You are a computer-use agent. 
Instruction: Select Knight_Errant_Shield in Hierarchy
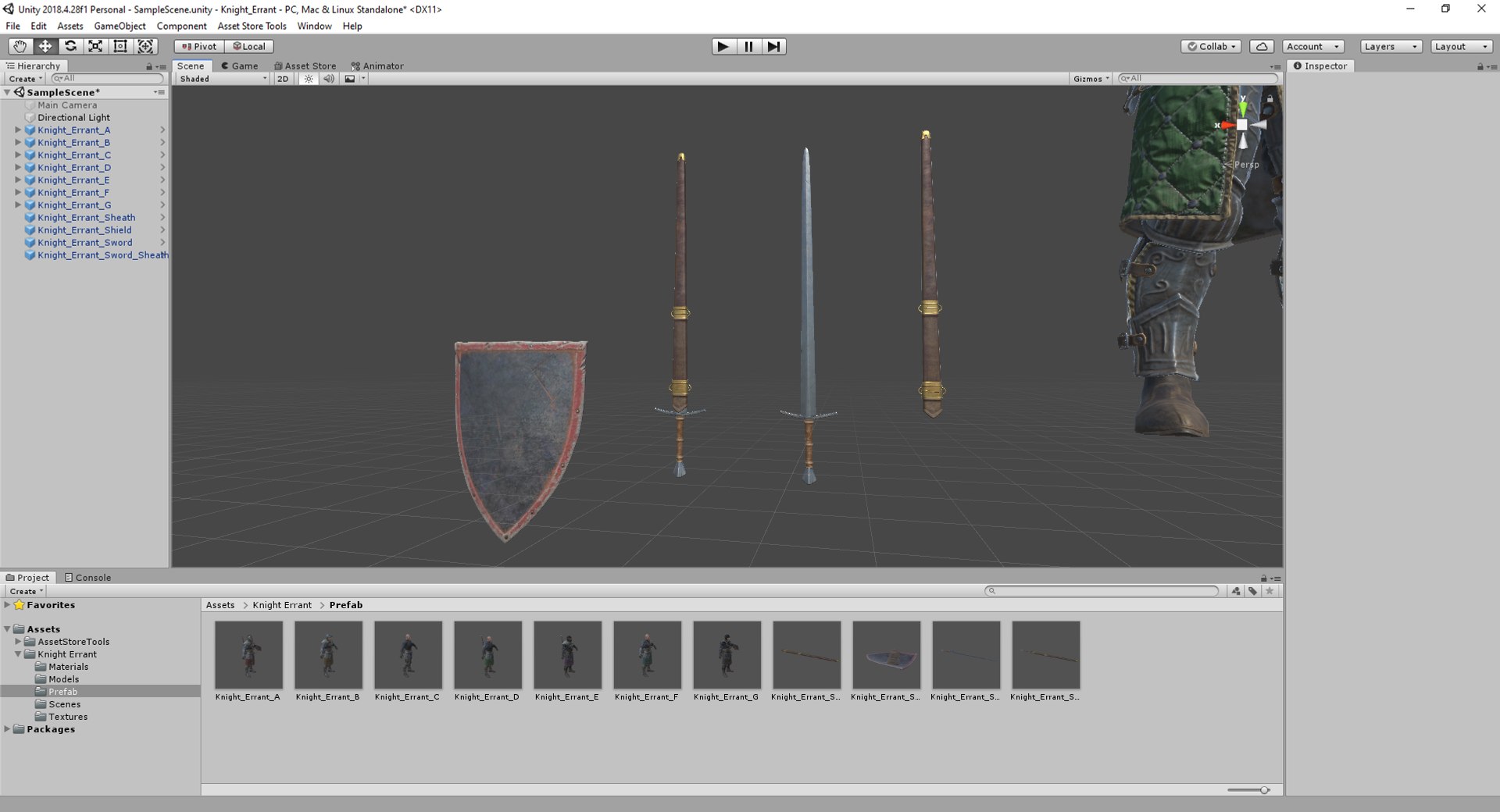pyautogui.click(x=84, y=230)
